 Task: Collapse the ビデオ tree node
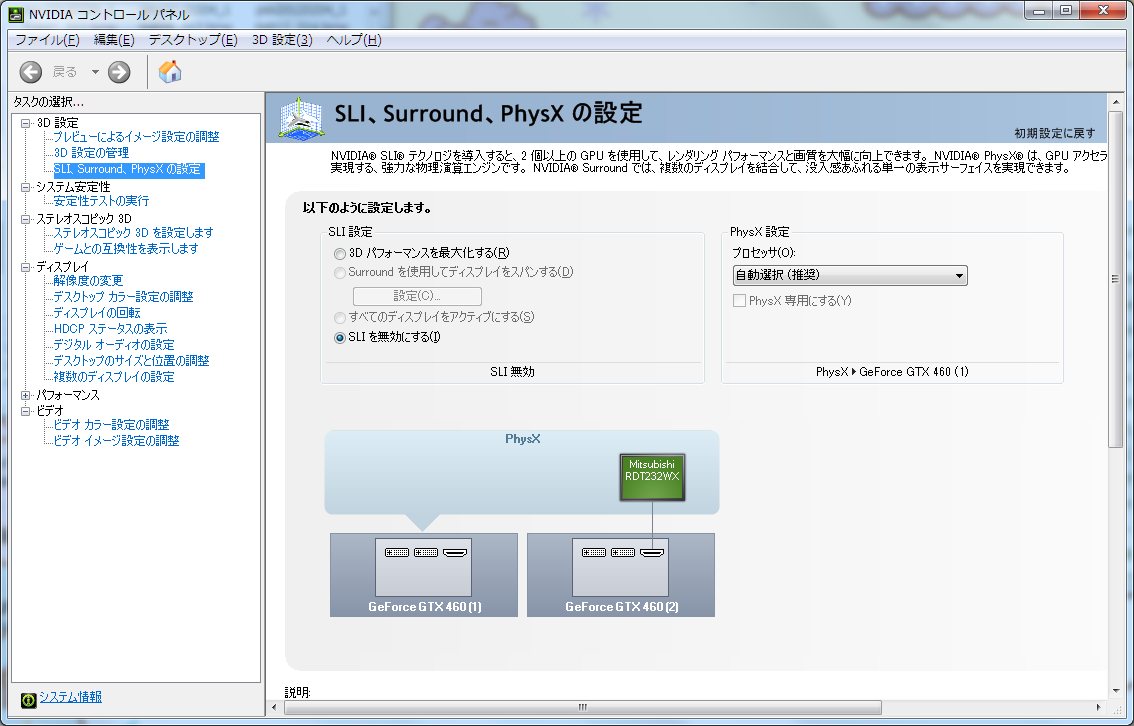pos(26,411)
